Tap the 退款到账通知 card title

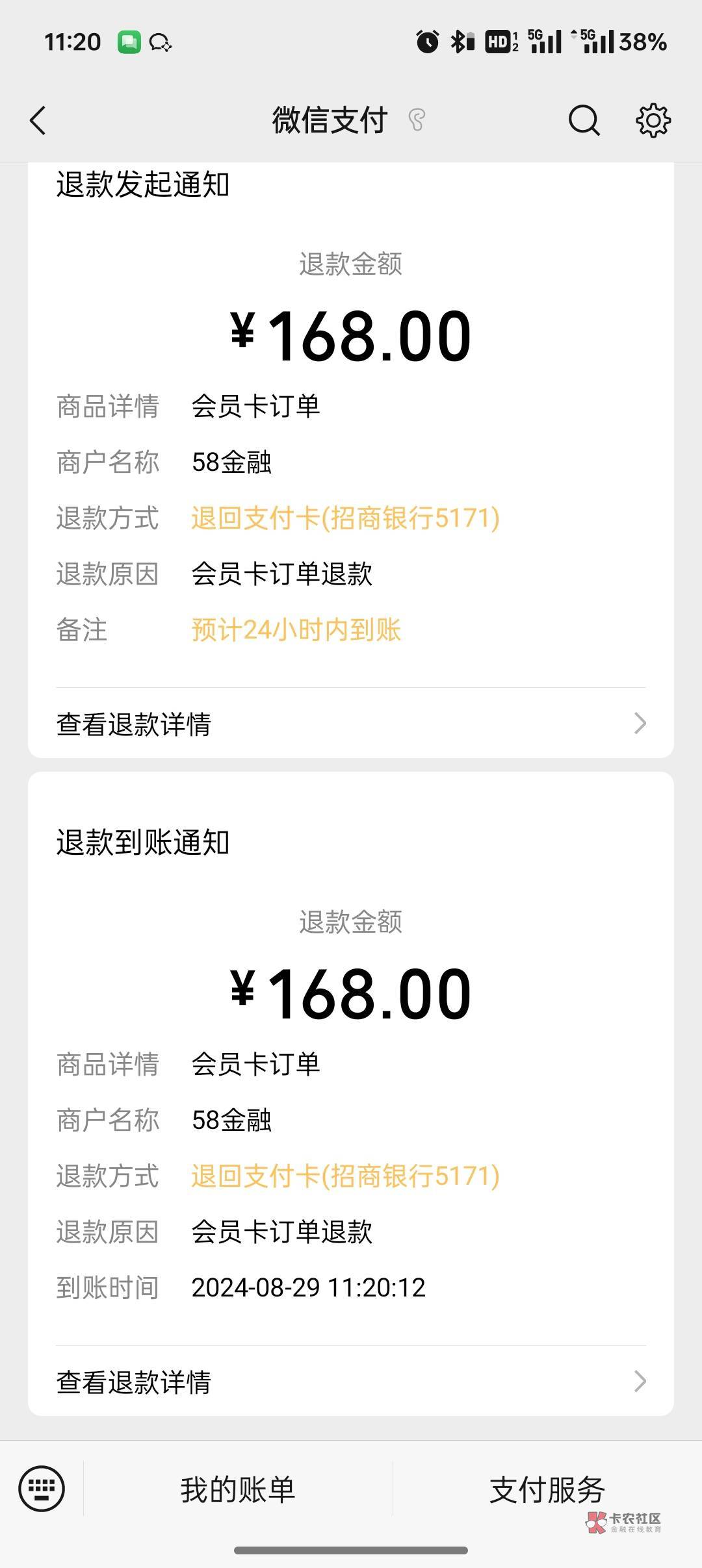click(143, 842)
